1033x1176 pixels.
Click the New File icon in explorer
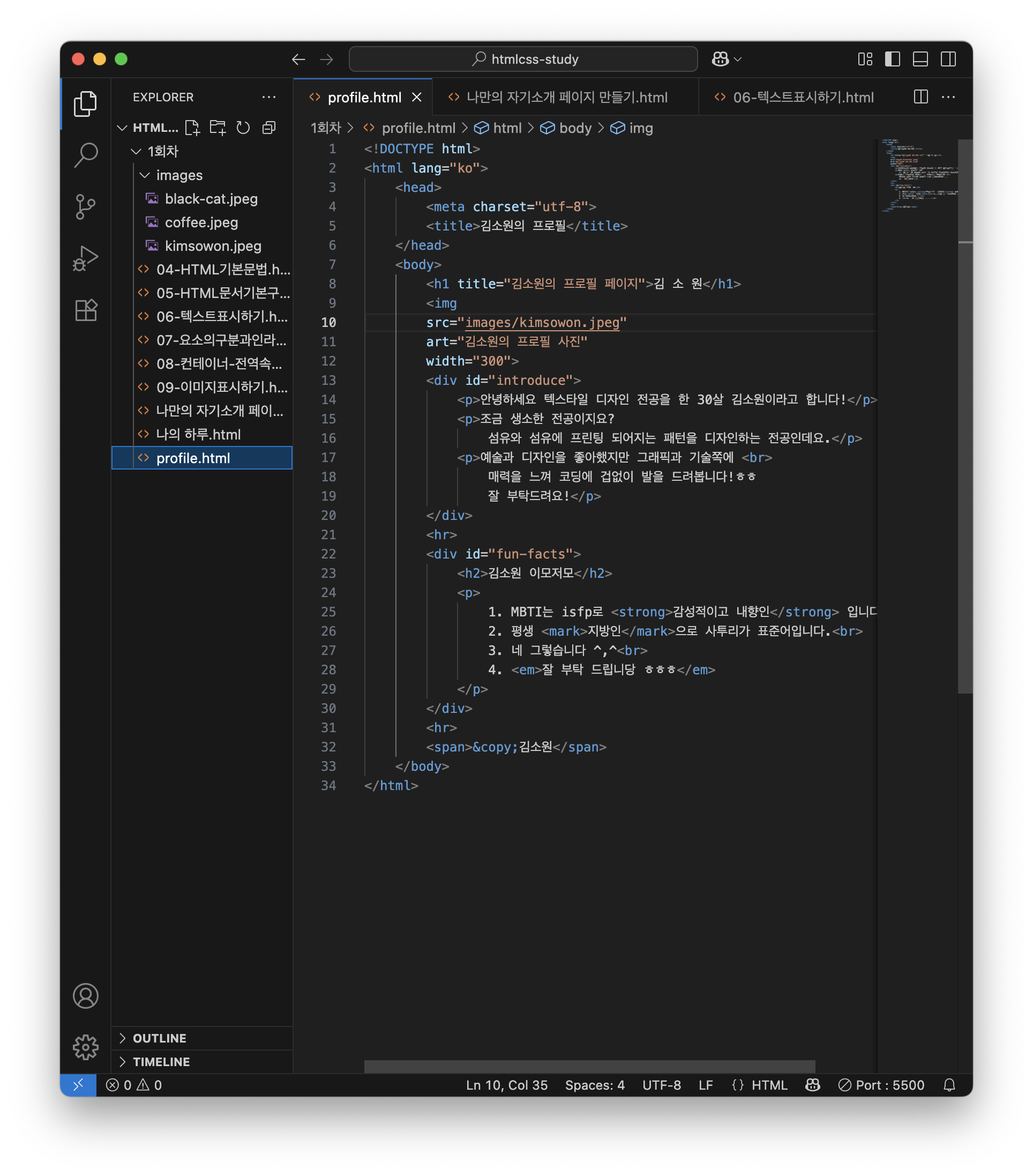[x=192, y=128]
